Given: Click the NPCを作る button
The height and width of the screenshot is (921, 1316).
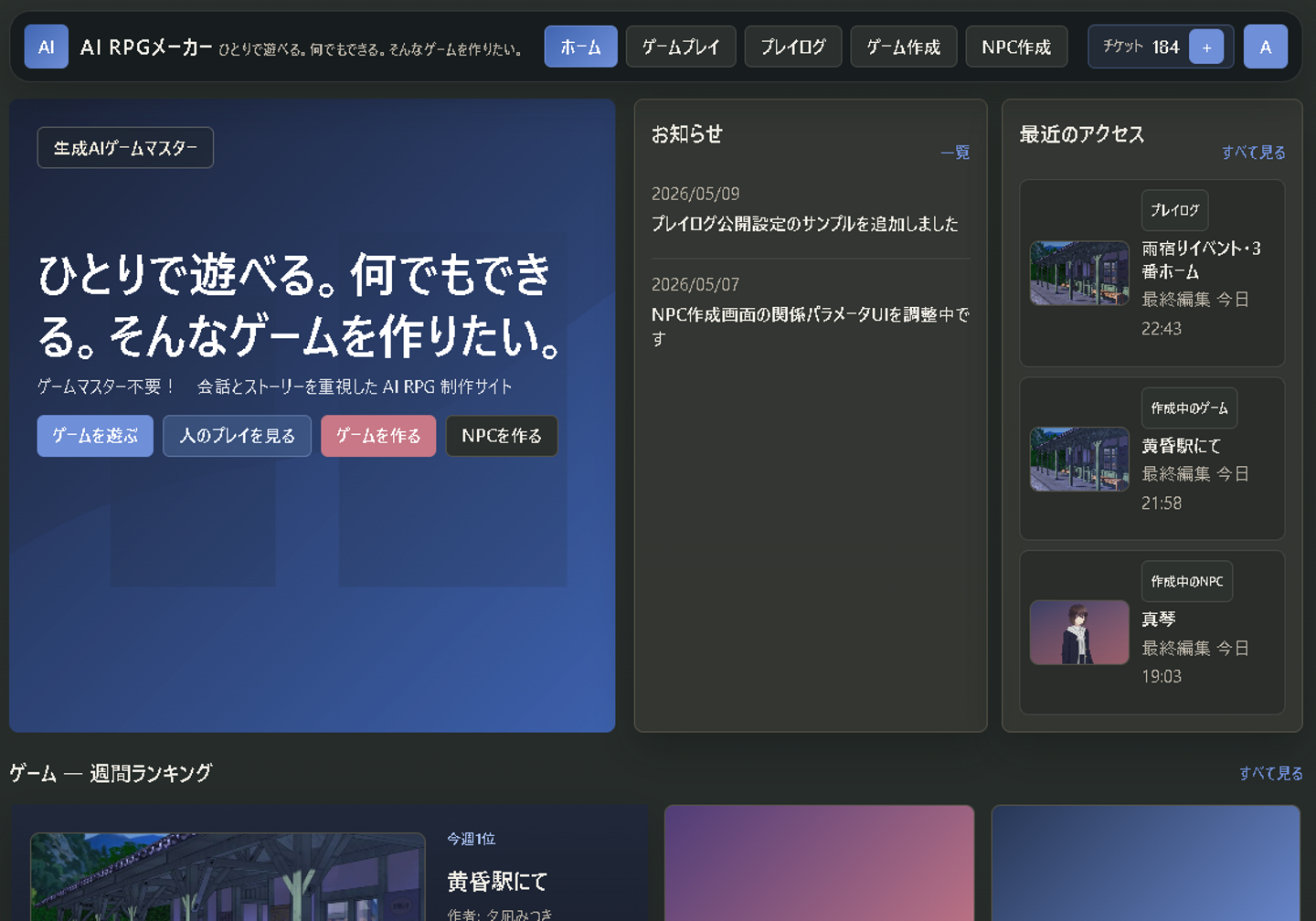Looking at the screenshot, I should [502, 436].
